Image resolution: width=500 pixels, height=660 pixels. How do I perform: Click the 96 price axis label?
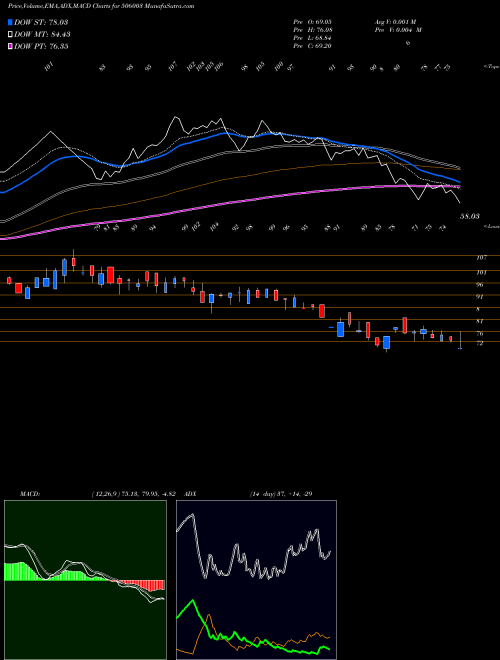point(480,285)
